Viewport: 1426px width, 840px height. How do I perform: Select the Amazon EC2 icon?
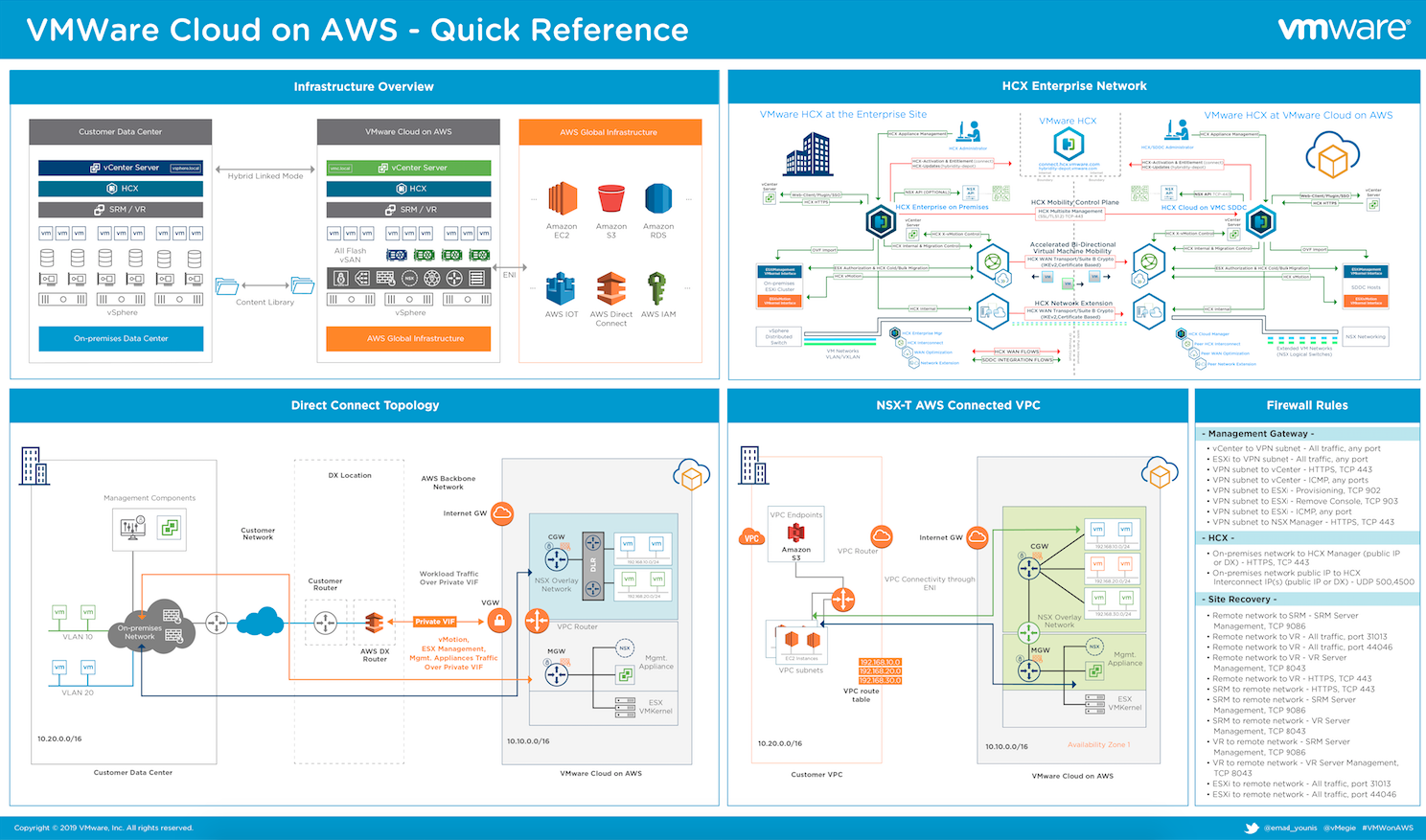[x=562, y=199]
